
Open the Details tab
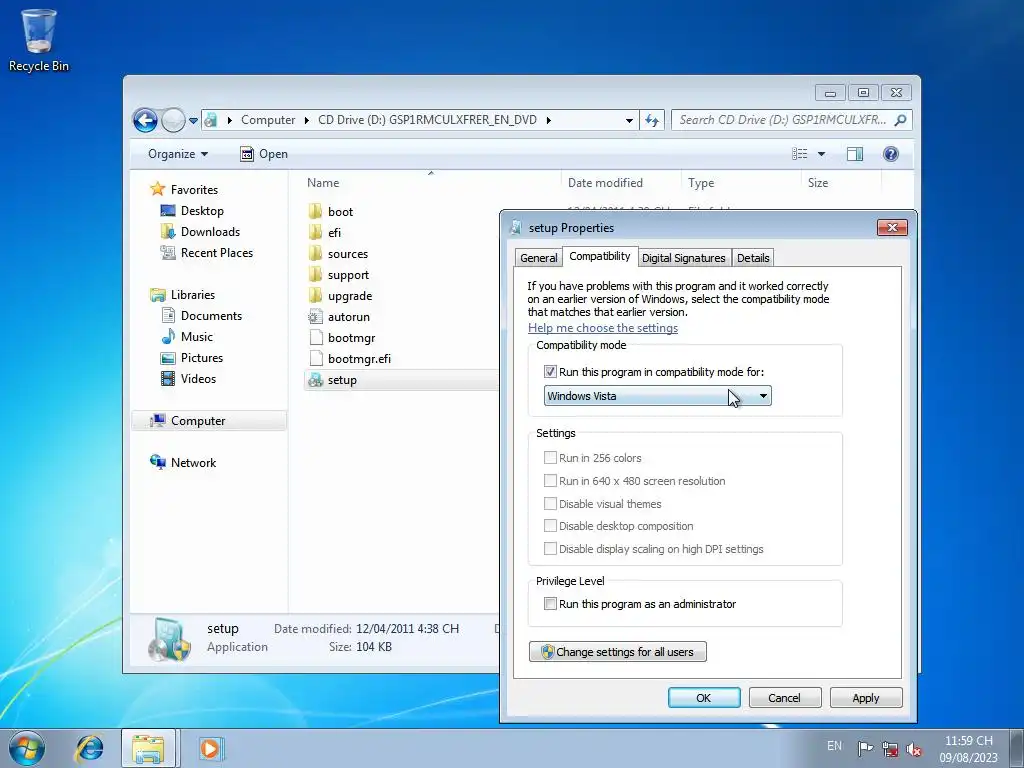753,258
